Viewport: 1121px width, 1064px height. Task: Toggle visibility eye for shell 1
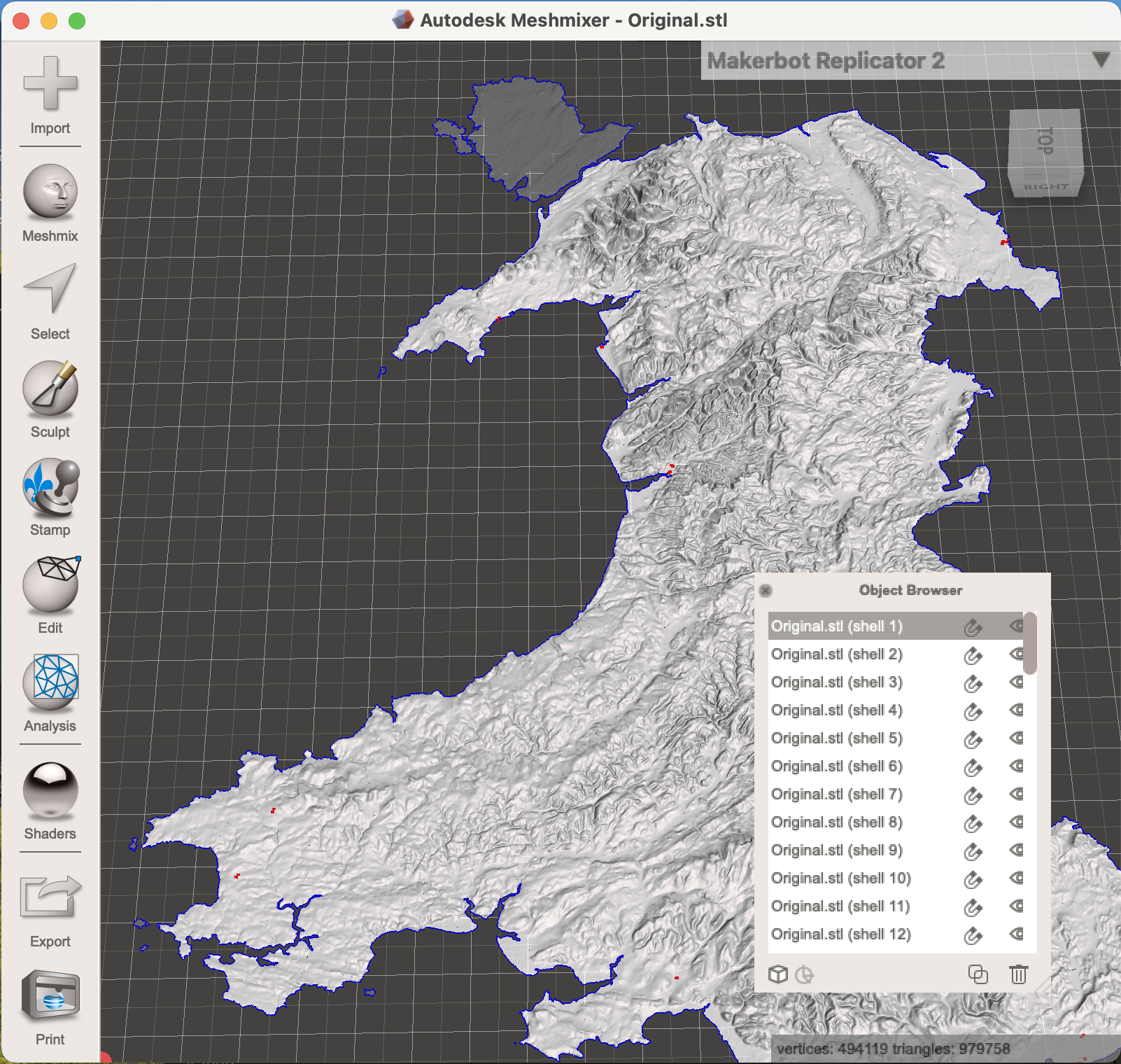tap(1017, 626)
